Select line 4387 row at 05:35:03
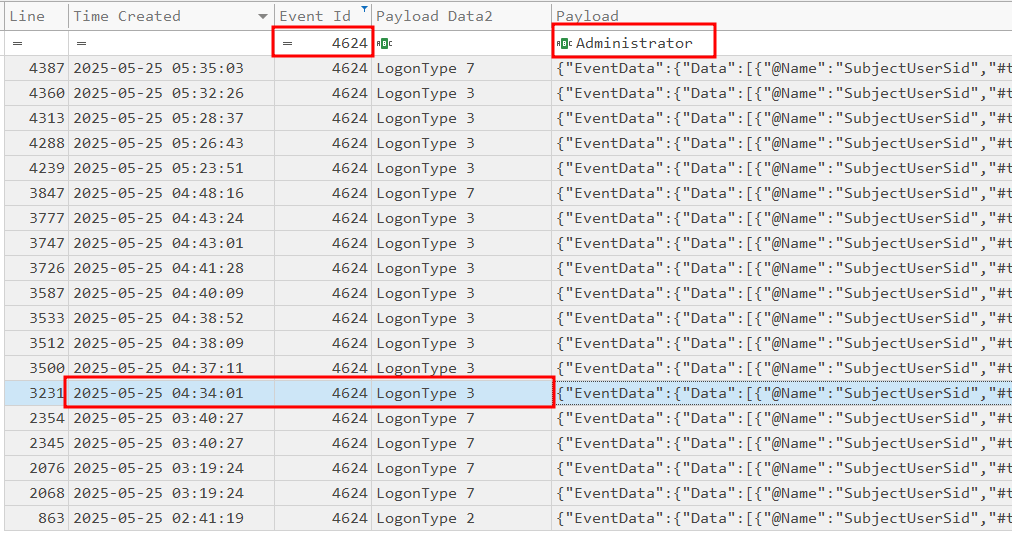1012x543 pixels. point(158,68)
